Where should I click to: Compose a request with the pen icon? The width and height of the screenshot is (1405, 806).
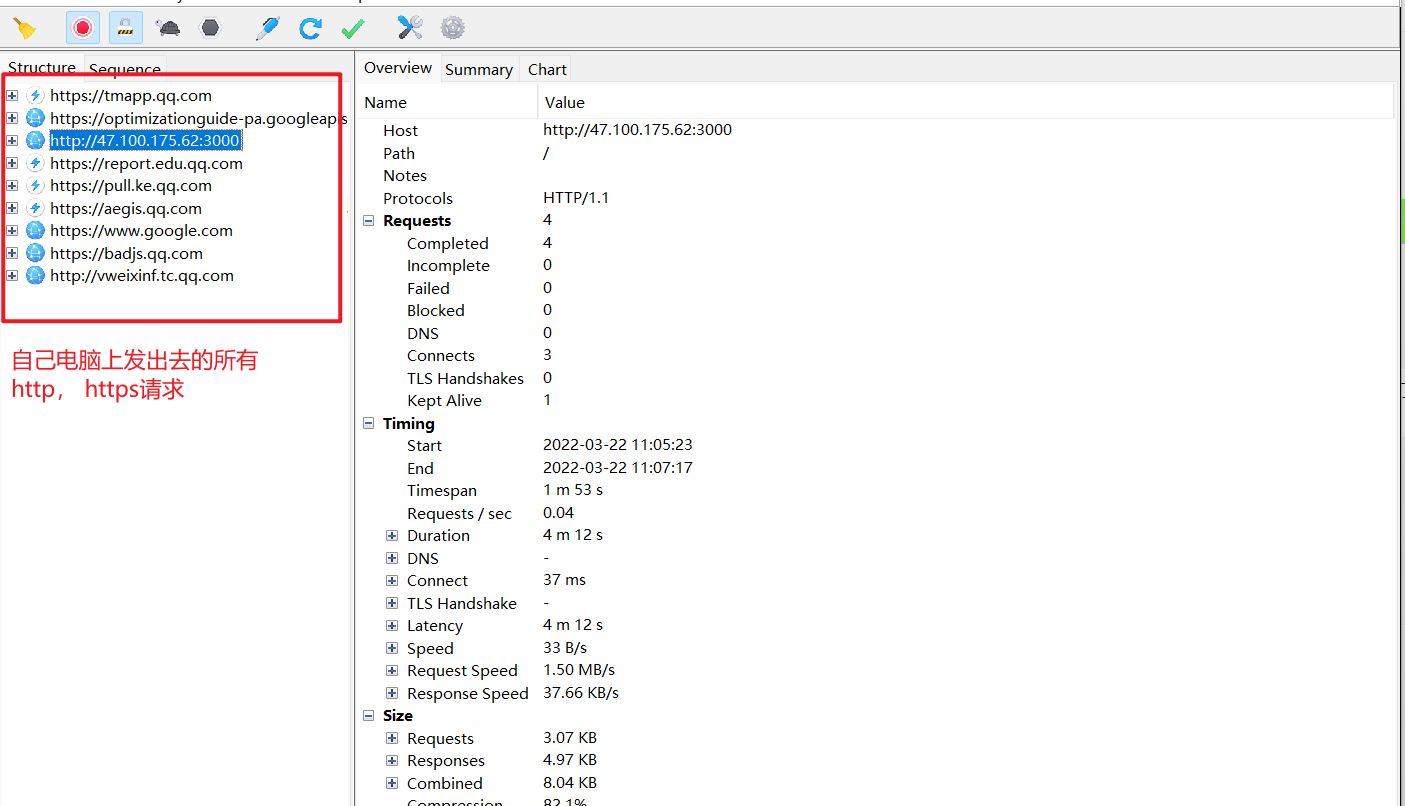pos(267,28)
